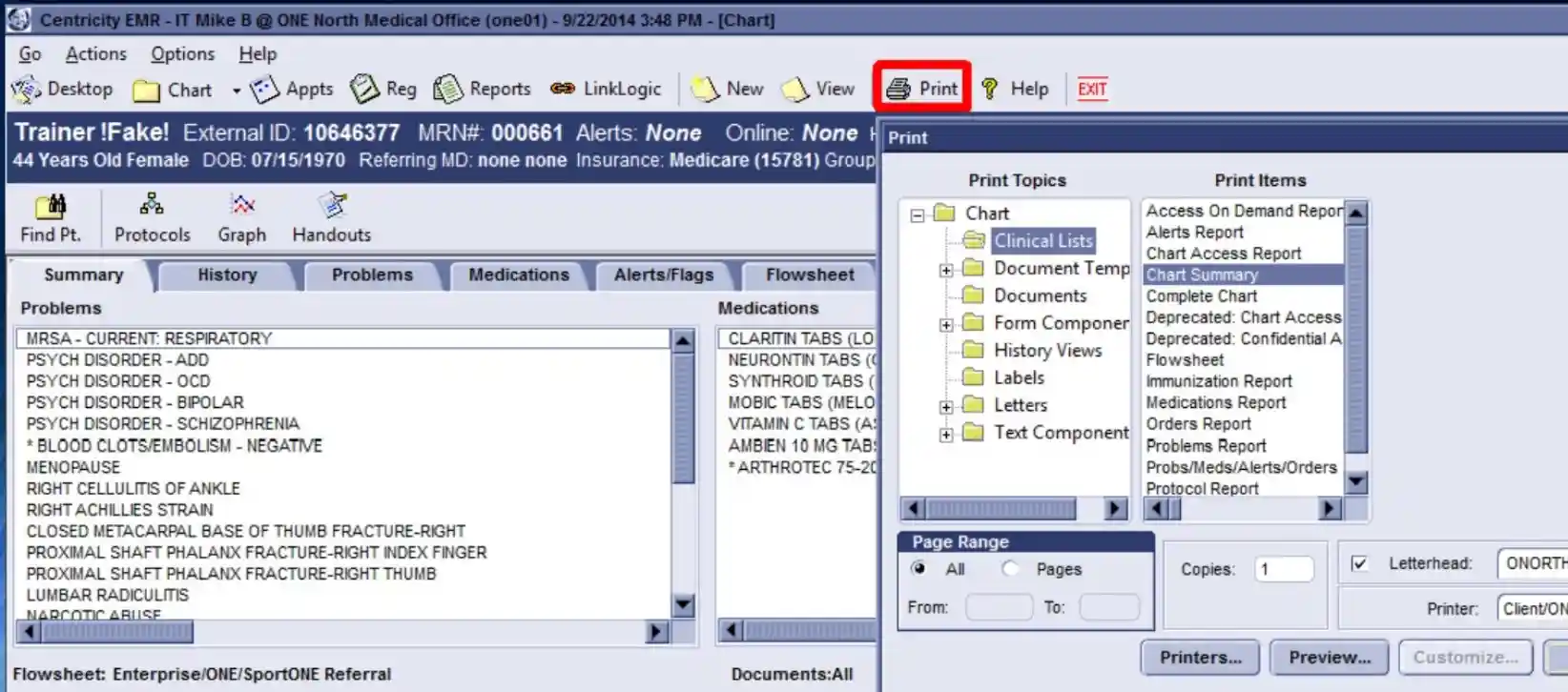Image resolution: width=1568 pixels, height=692 pixels.
Task: Collapse the Chart tree node
Action: click(918, 214)
